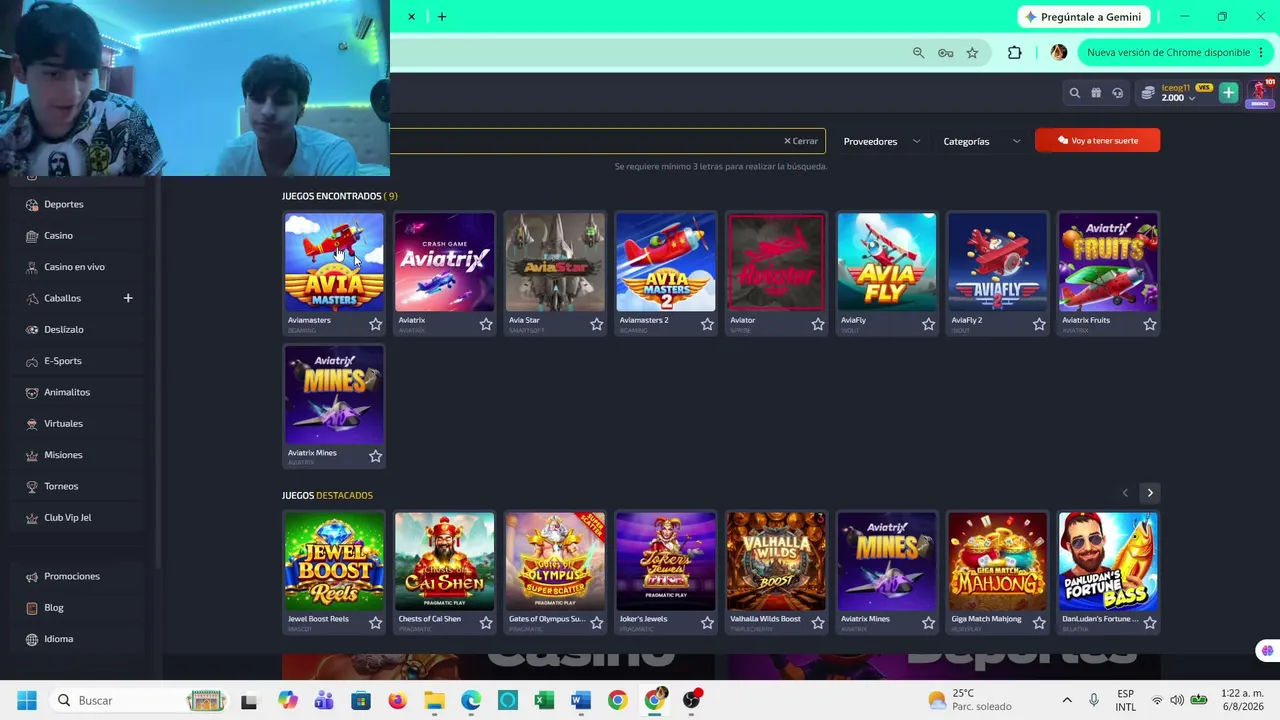This screenshot has width=1280, height=720.
Task: Click the Promociones sidebar icon
Action: [32, 576]
